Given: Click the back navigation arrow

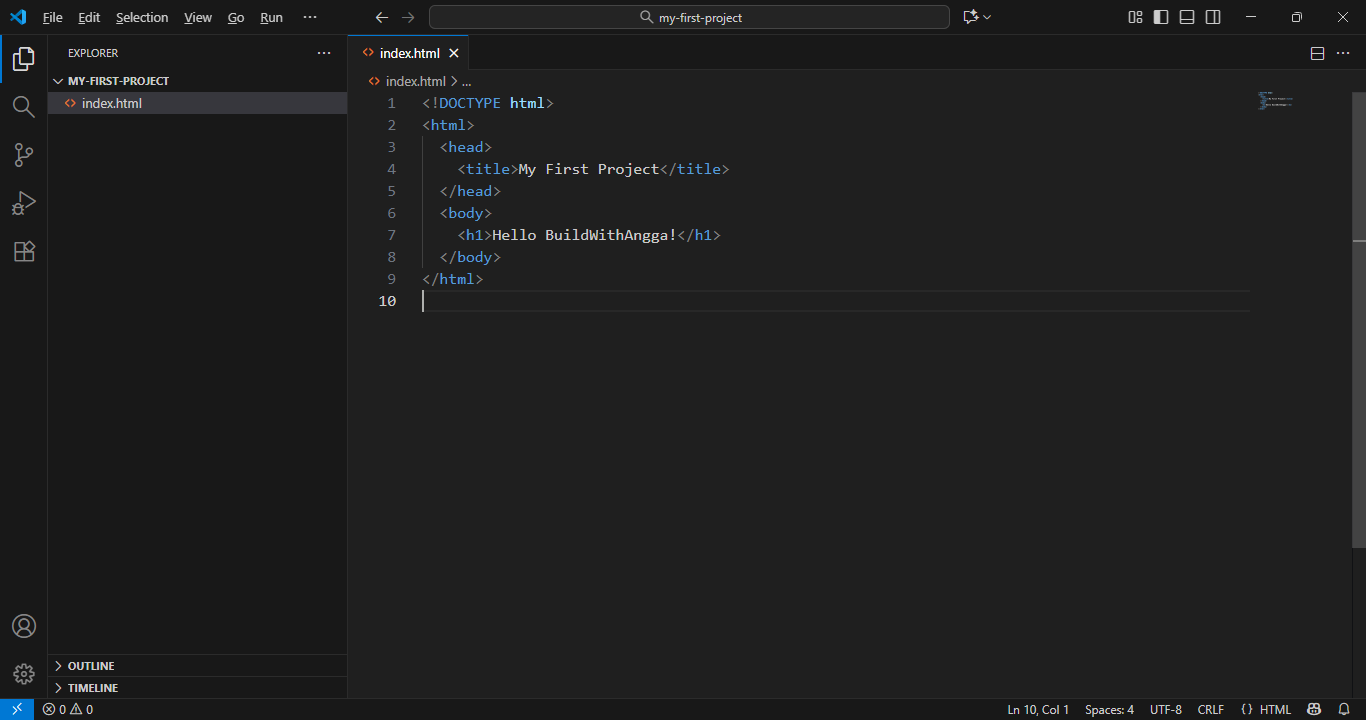Looking at the screenshot, I should point(381,17).
